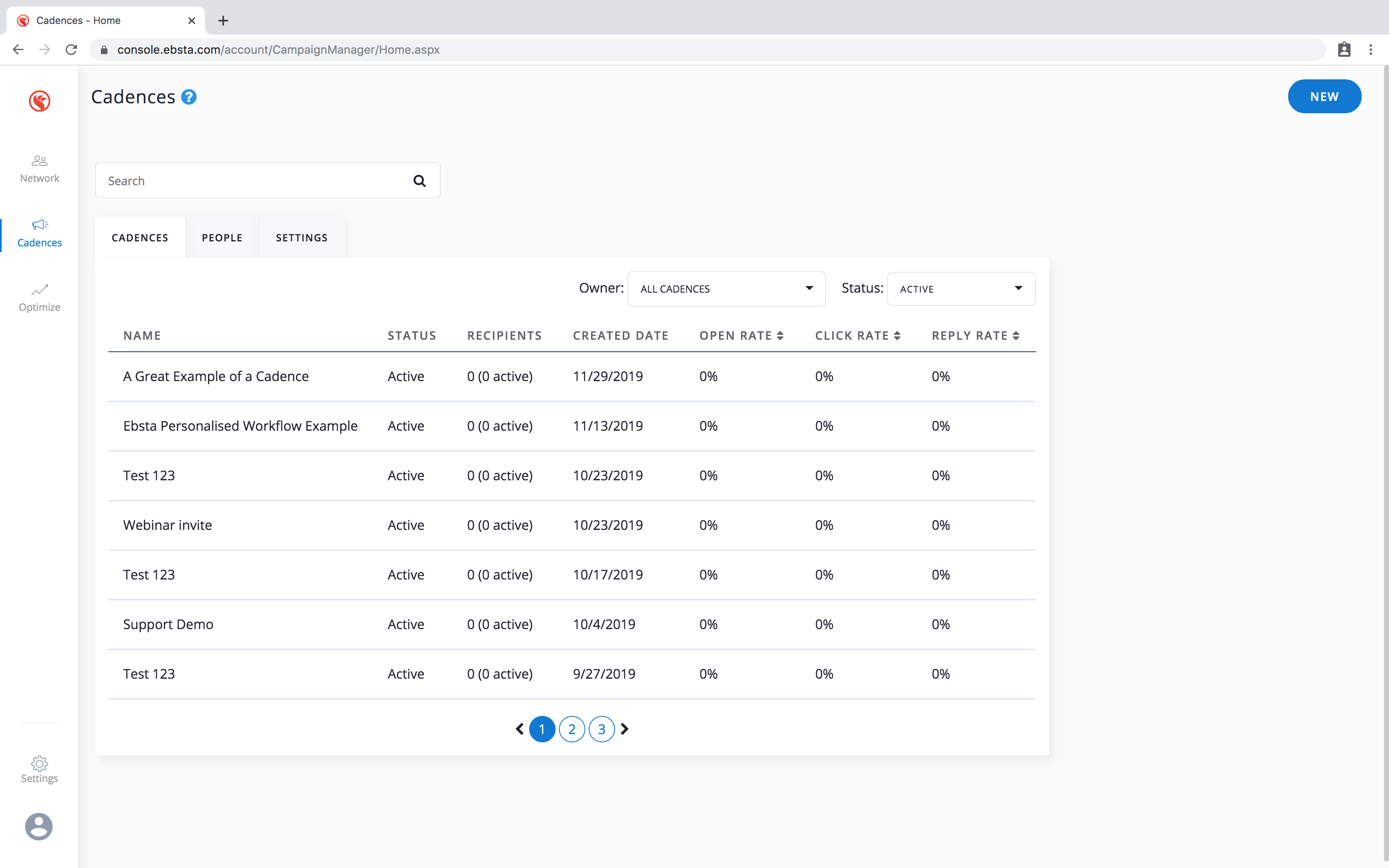1389x868 pixels.
Task: Open the Webinar invite cadence
Action: click(167, 525)
